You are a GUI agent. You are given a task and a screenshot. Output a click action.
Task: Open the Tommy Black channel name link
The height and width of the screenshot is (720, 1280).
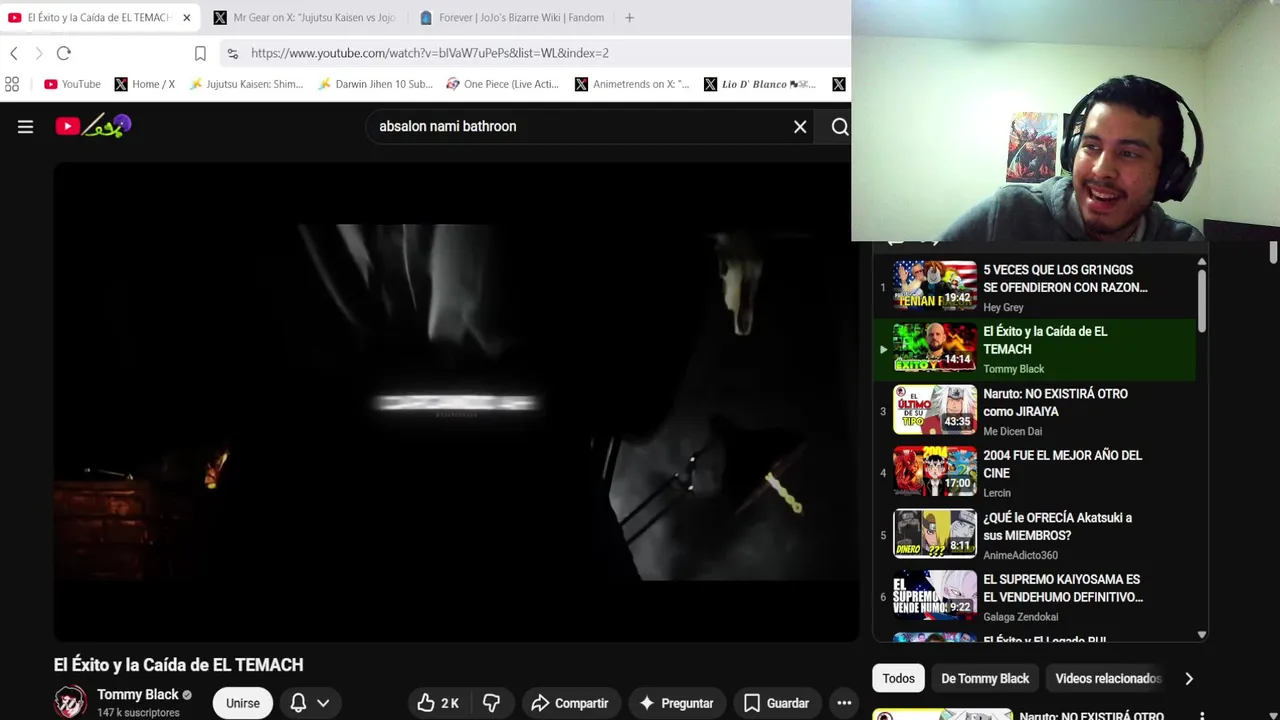pyautogui.click(x=137, y=694)
